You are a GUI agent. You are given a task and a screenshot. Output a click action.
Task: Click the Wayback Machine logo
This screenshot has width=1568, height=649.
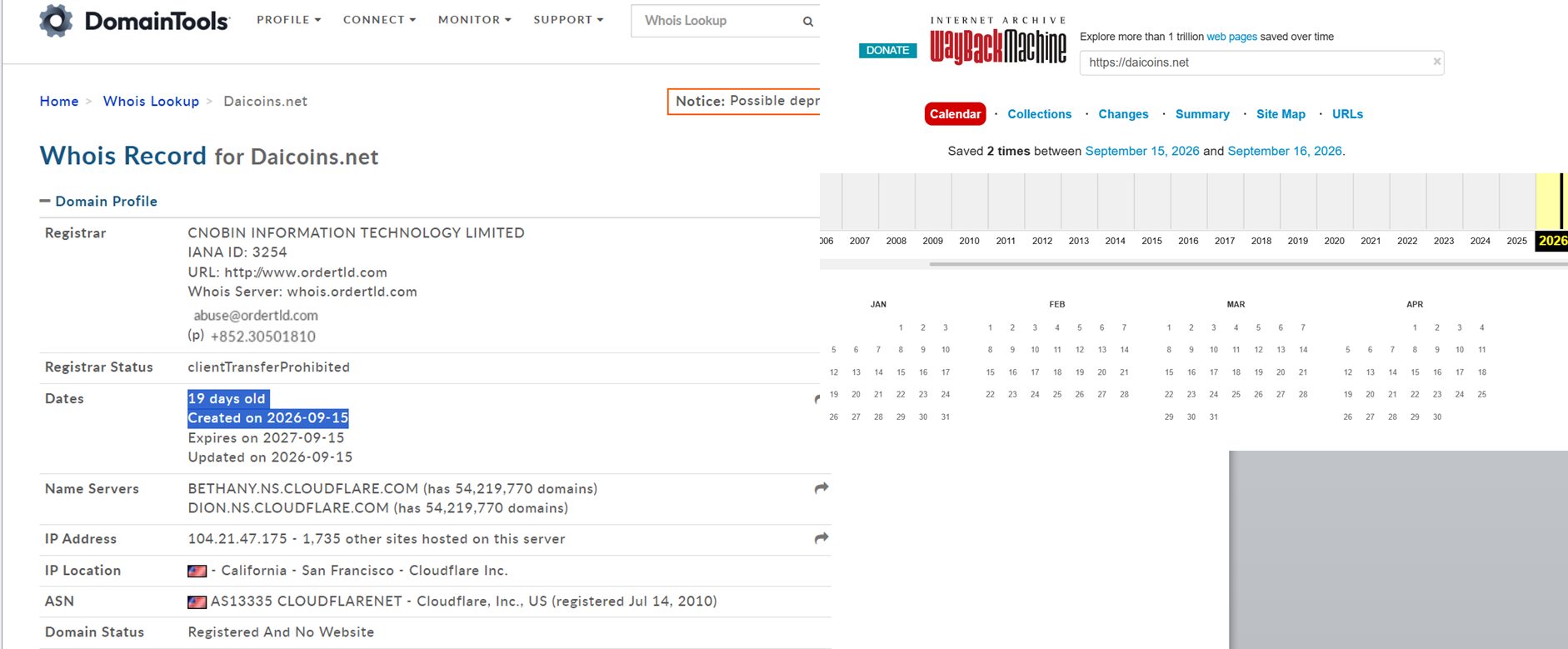998,40
